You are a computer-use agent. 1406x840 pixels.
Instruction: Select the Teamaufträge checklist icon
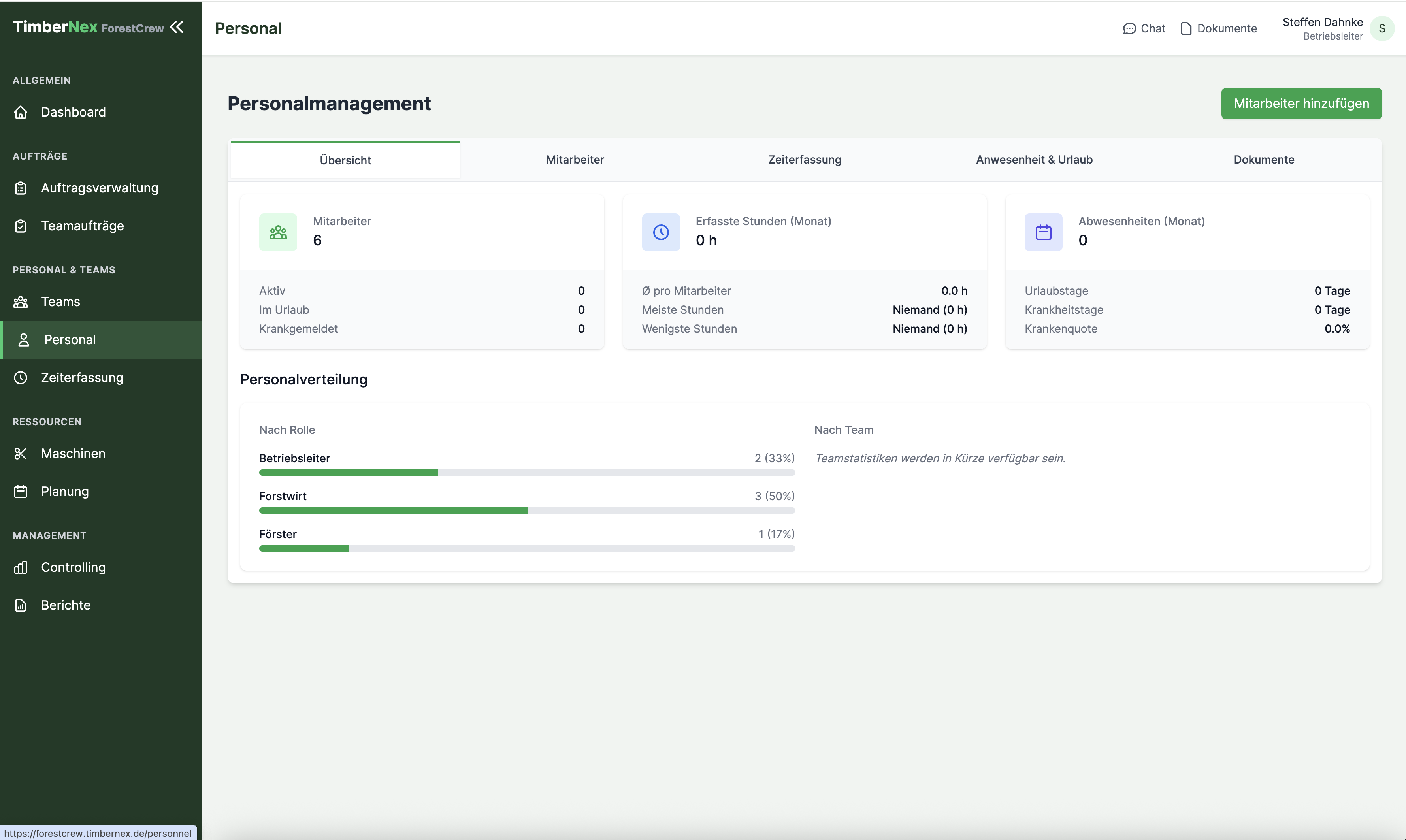pyautogui.click(x=21, y=226)
